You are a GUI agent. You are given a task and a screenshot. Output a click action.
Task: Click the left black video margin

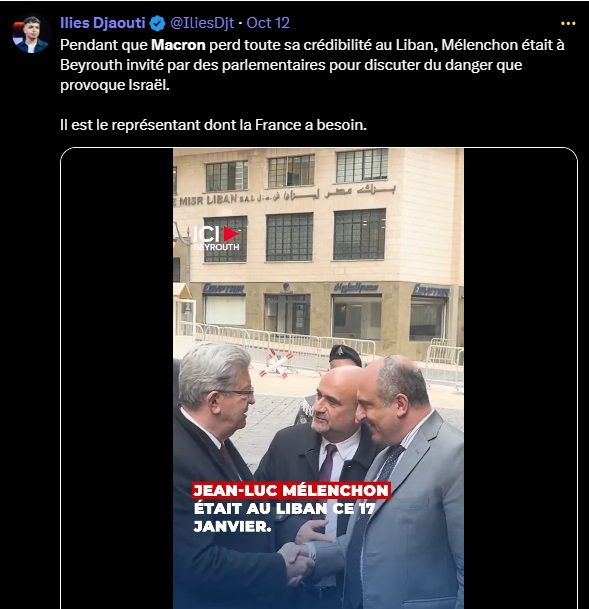[x=117, y=378]
